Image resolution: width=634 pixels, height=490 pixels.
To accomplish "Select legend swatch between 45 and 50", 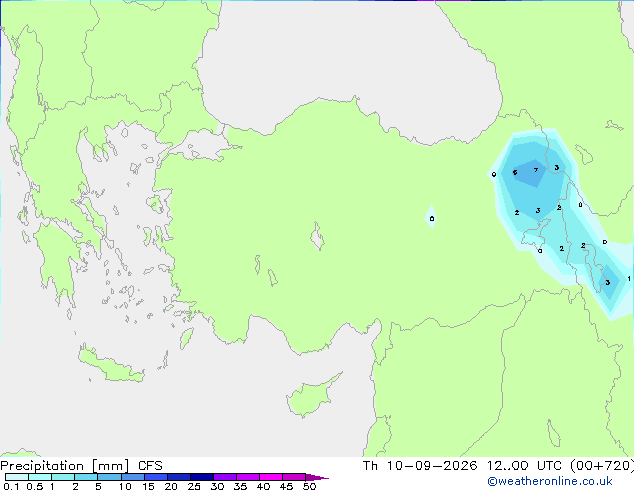I will point(294,477).
